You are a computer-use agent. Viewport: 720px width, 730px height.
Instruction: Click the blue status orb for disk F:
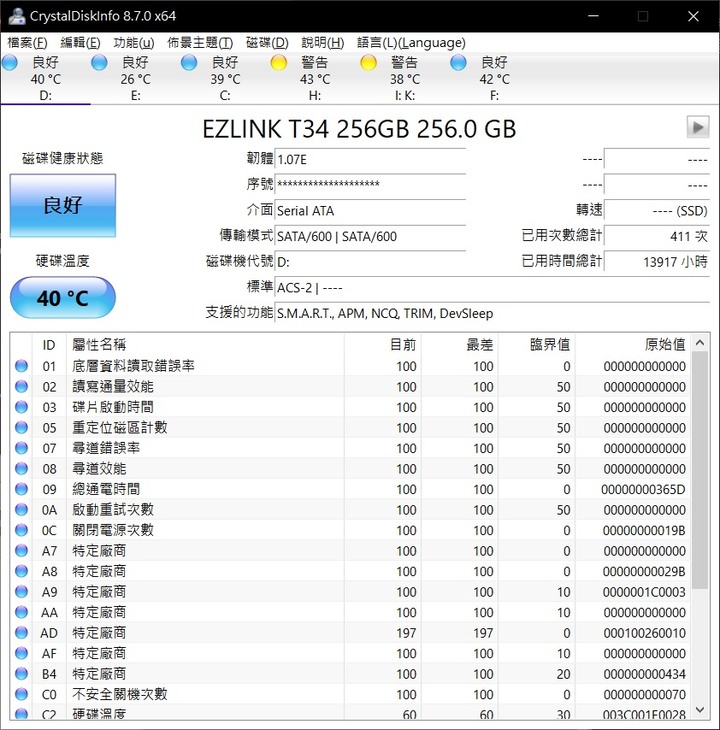pos(458,62)
